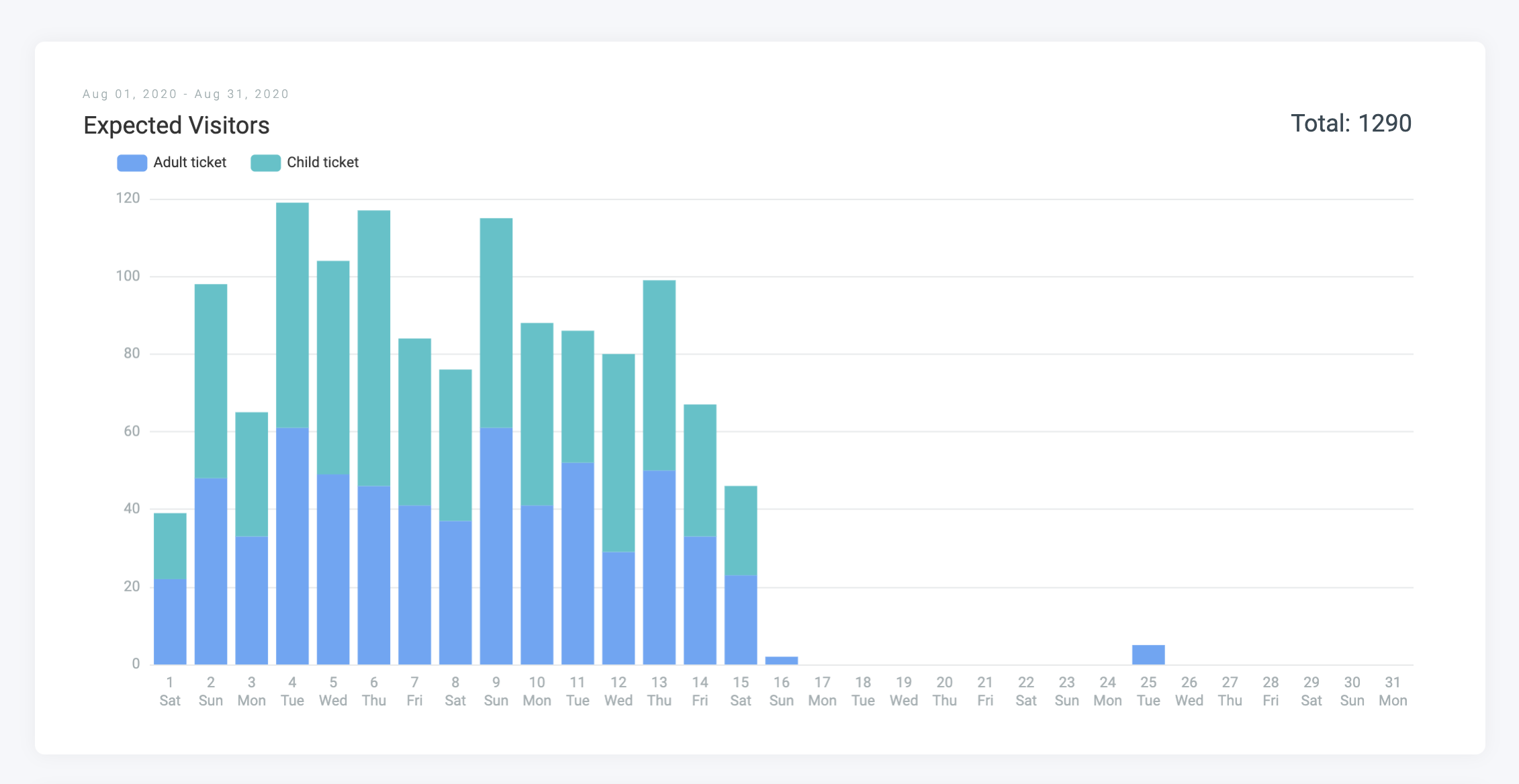
Task: Click the 31 Mon axis label
Action: coord(1392,691)
